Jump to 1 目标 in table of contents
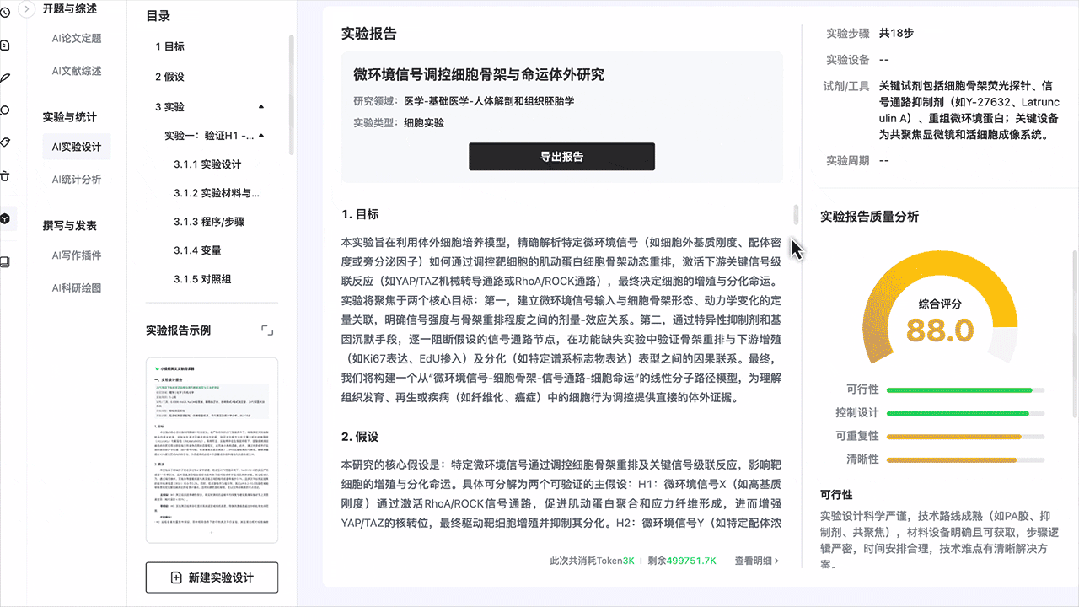The width and height of the screenshot is (1079, 607). coord(170,46)
